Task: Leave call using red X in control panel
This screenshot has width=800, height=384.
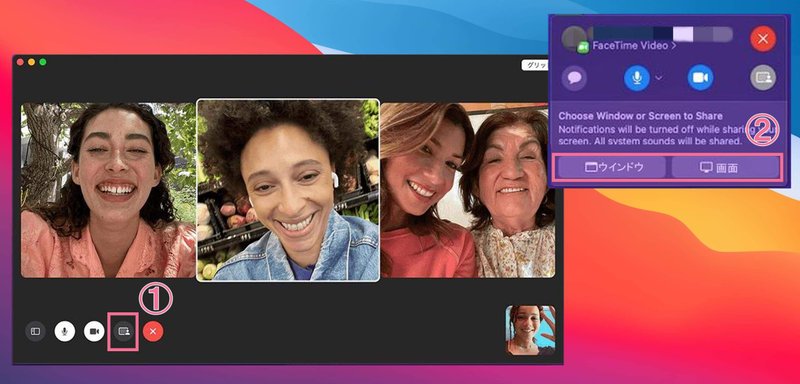Action: pyautogui.click(x=763, y=39)
